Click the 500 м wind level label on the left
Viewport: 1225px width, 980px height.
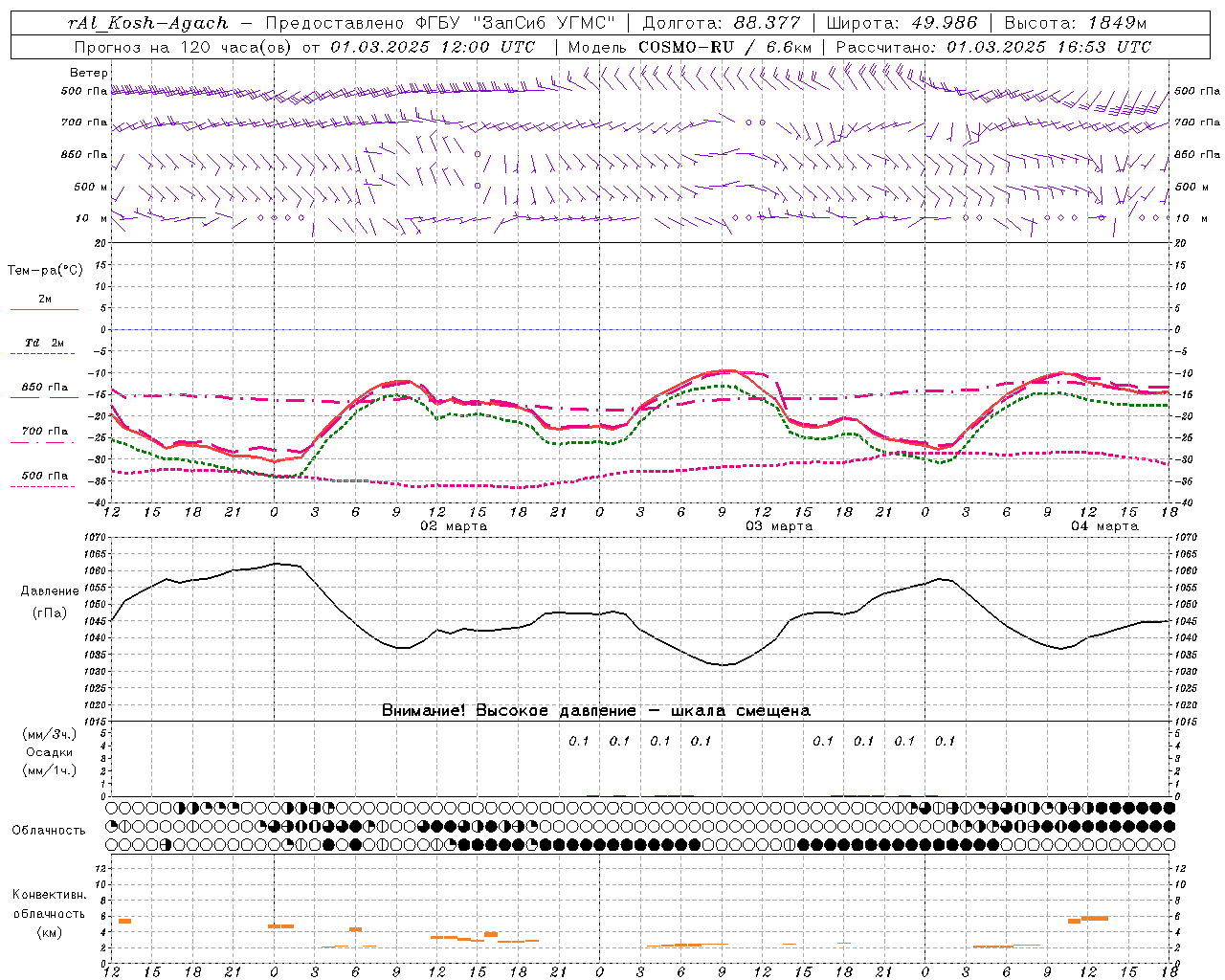coord(91,187)
